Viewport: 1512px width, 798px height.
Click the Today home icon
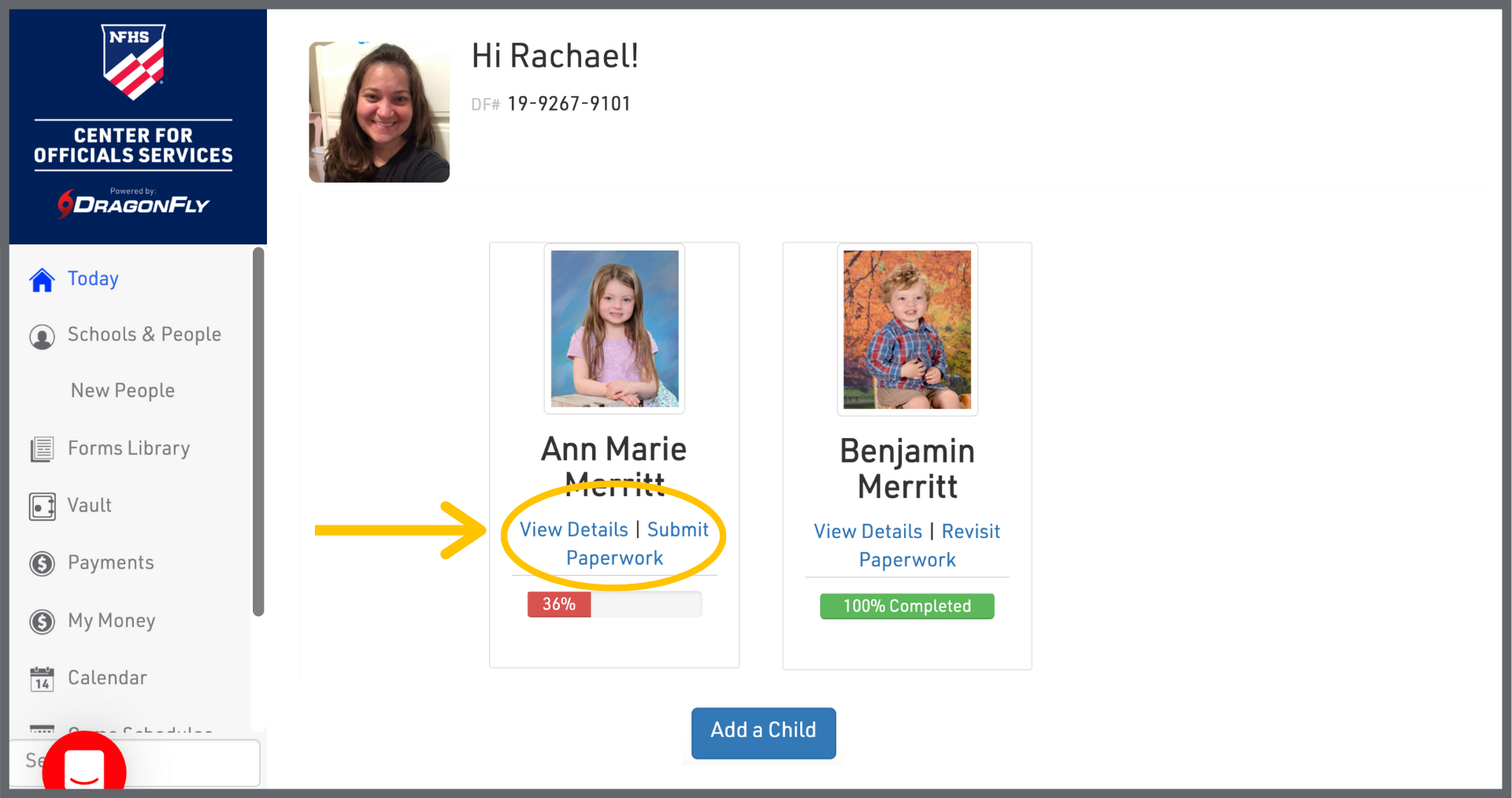pyautogui.click(x=42, y=280)
